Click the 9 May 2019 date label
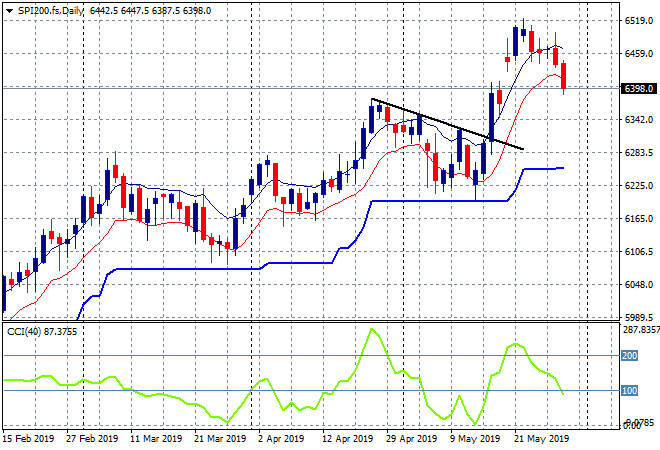Screen dimensions: 660x450 (x=475, y=439)
